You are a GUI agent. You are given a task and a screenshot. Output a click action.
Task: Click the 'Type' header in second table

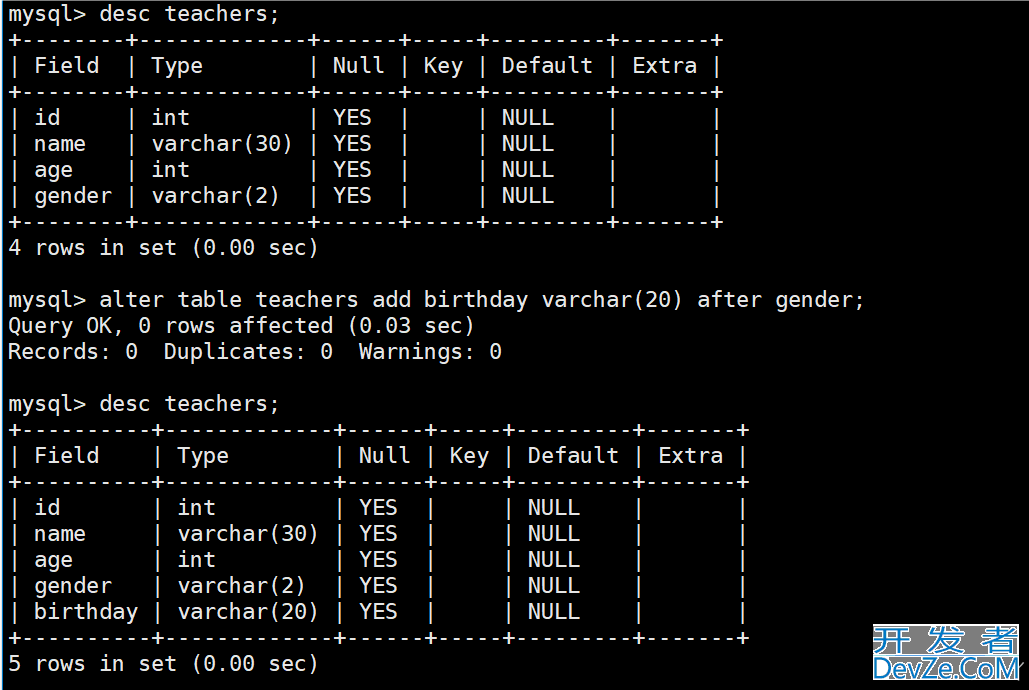[x=203, y=456]
